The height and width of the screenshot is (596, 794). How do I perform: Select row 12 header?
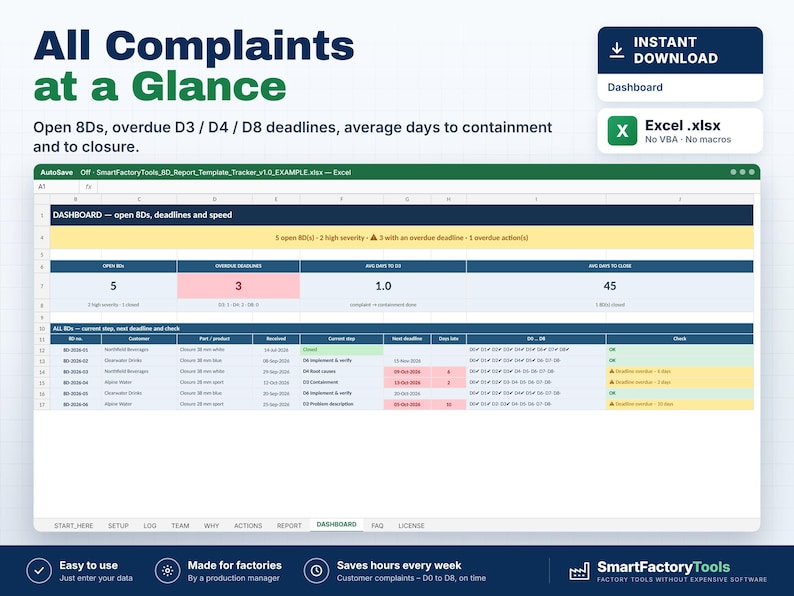[42, 350]
